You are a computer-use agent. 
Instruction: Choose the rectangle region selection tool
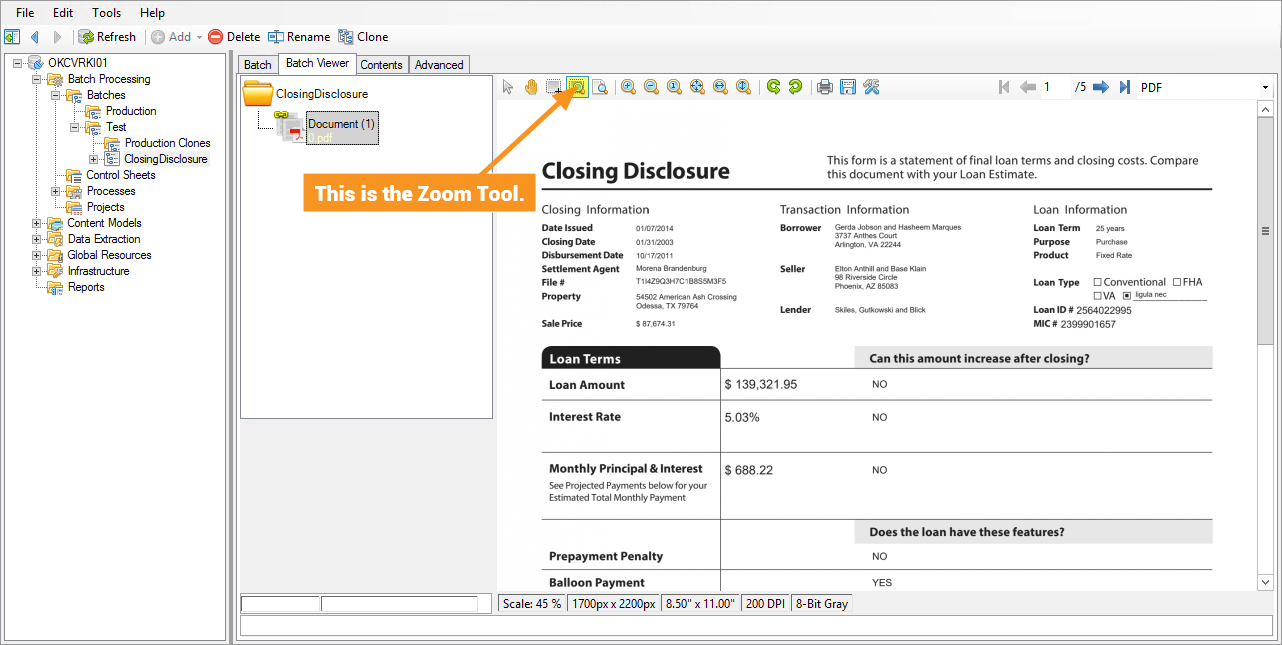tap(554, 87)
